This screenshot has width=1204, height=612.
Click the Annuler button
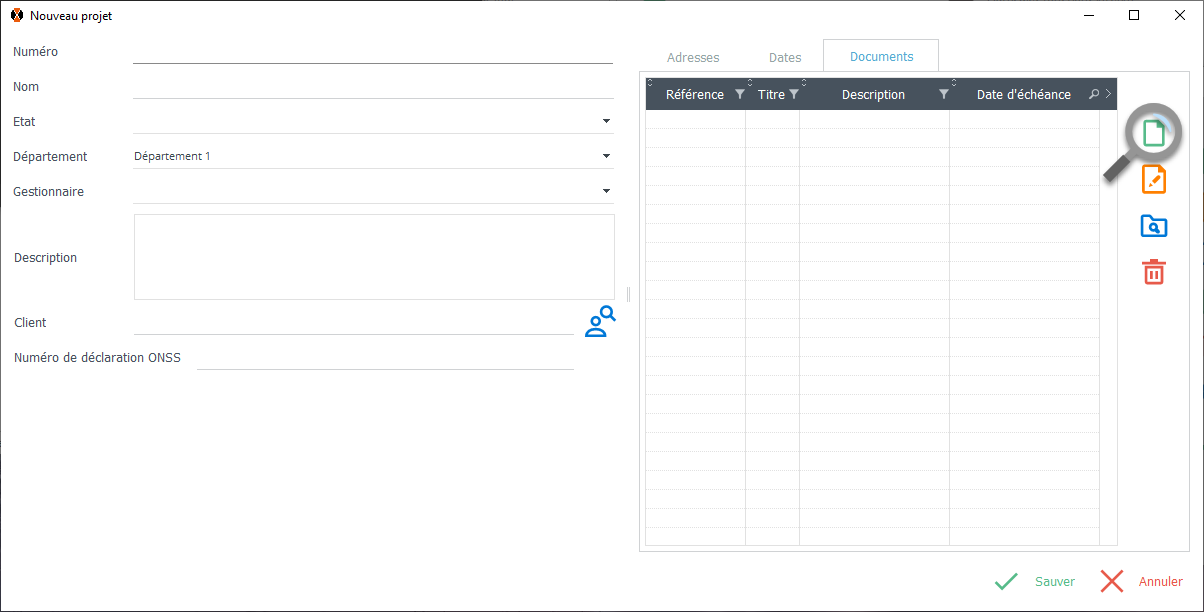(x=1142, y=582)
